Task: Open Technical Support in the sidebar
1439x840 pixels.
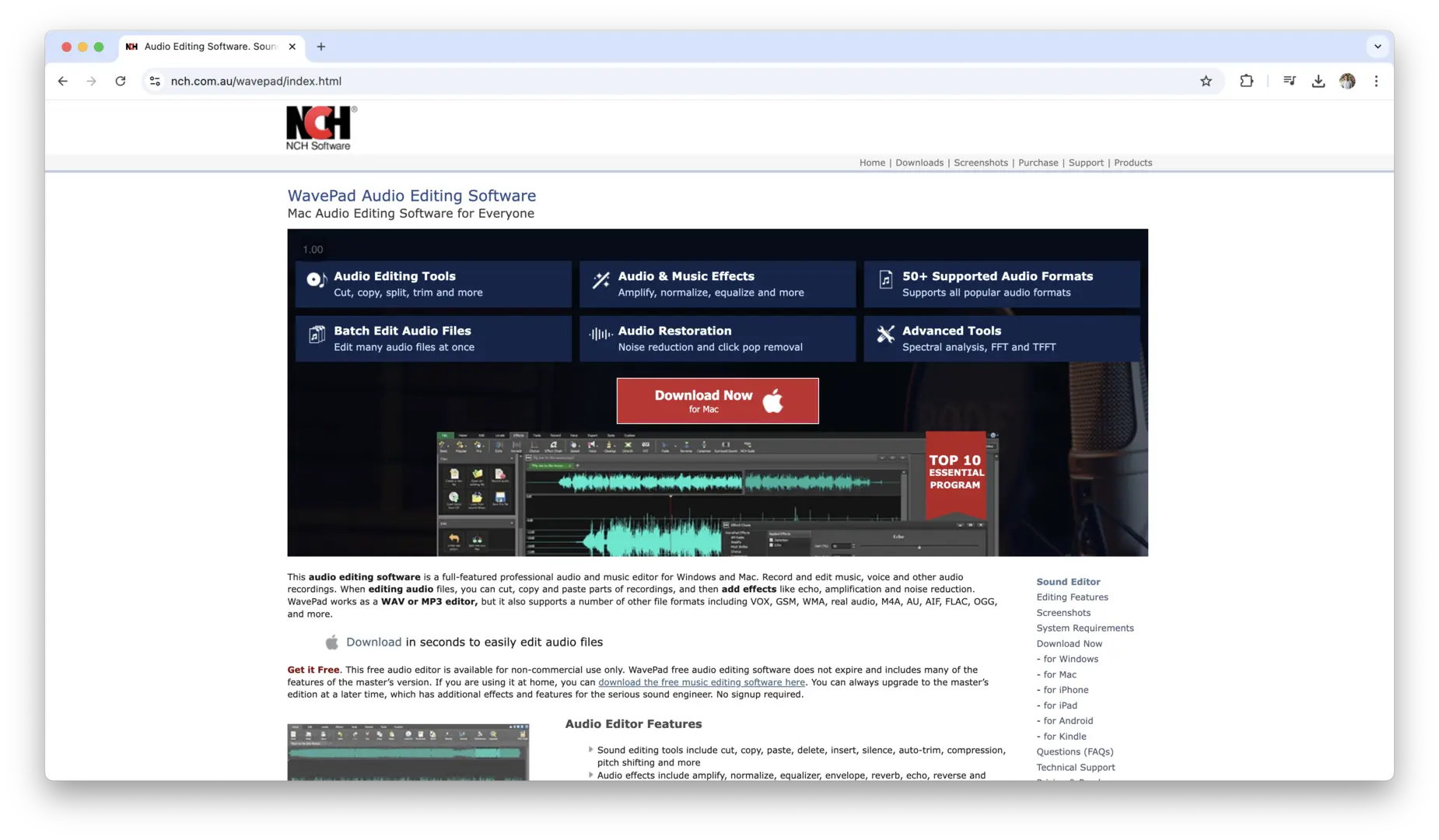Action: tap(1076, 768)
